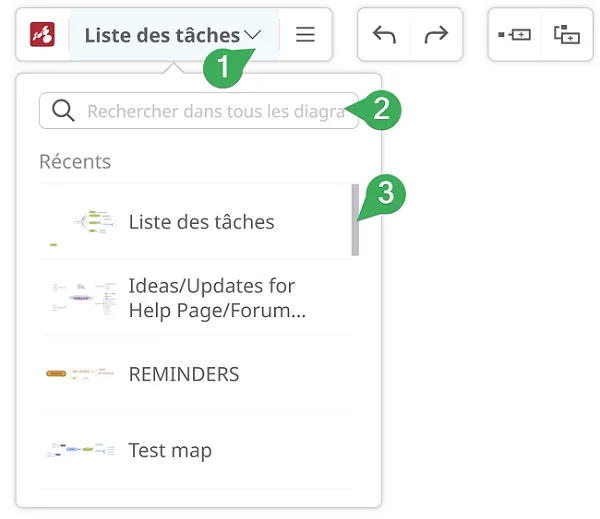Screen dimensions: 600x519
Task: Focus the Rechercher dans tous les diagrammes field
Action: pyautogui.click(x=199, y=111)
